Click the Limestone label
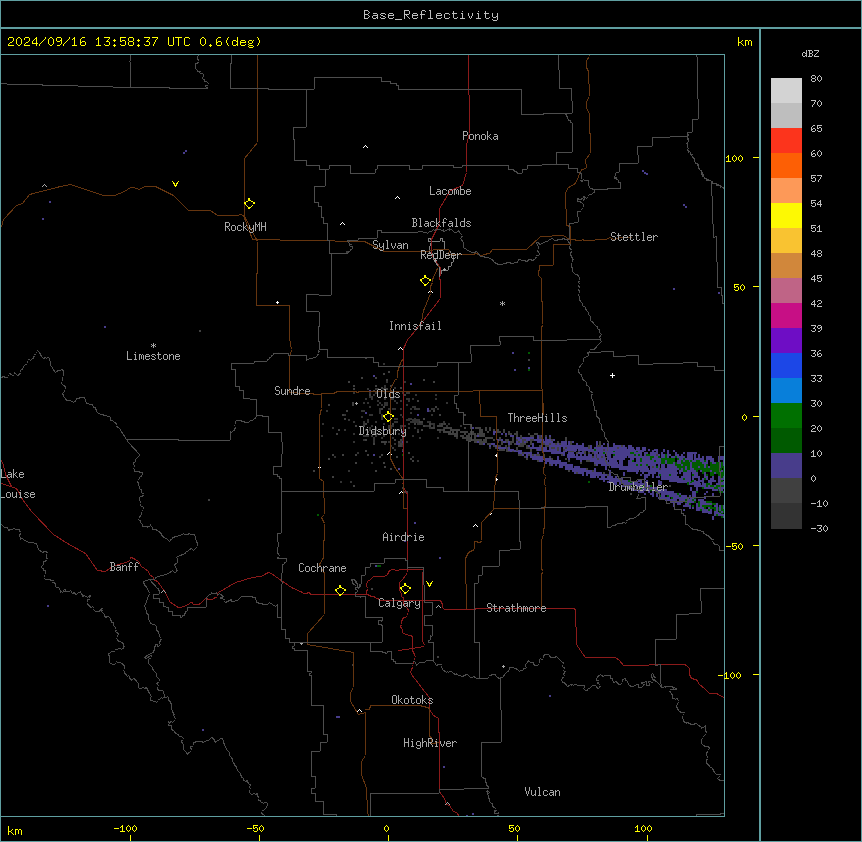This screenshot has width=862, height=842. coord(153,356)
